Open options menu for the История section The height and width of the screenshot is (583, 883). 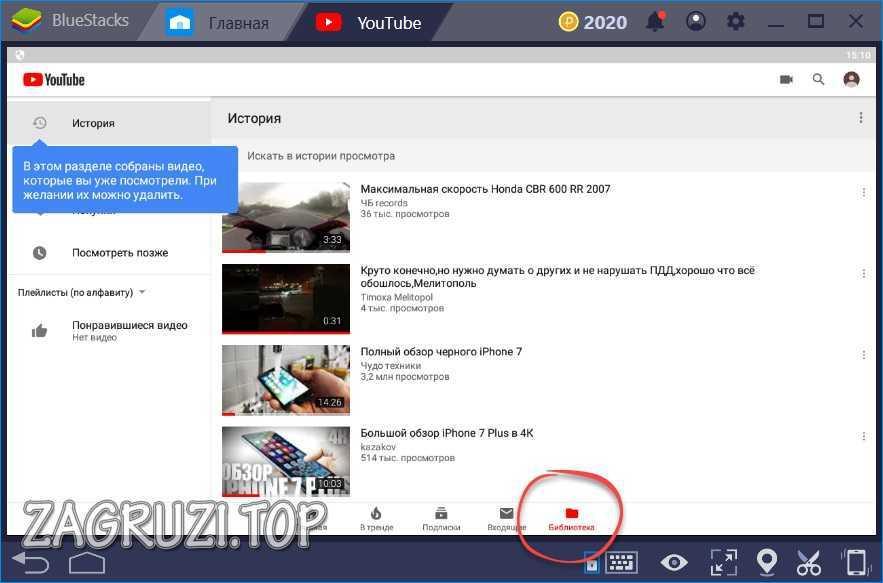tap(860, 118)
